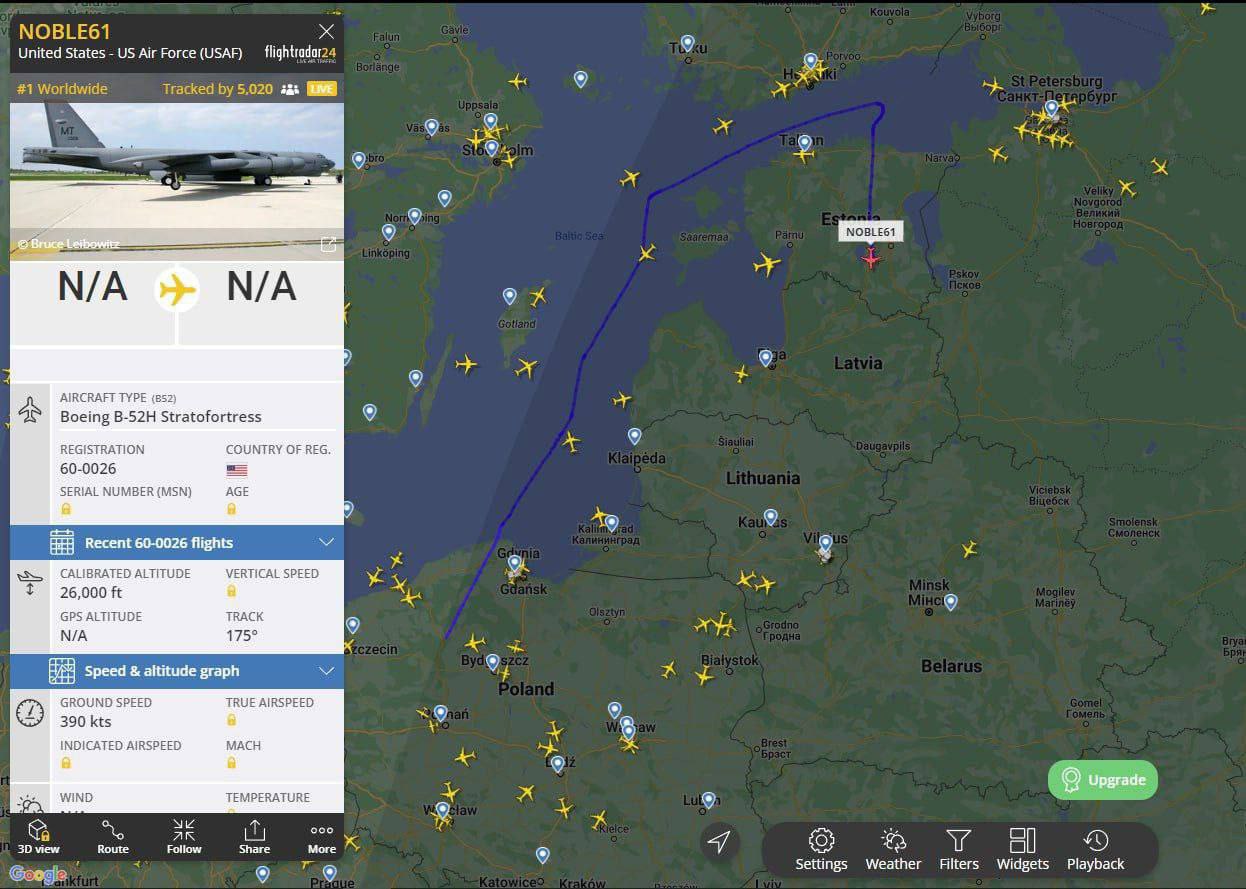
Task: Open the Widgets menu
Action: click(x=1023, y=850)
